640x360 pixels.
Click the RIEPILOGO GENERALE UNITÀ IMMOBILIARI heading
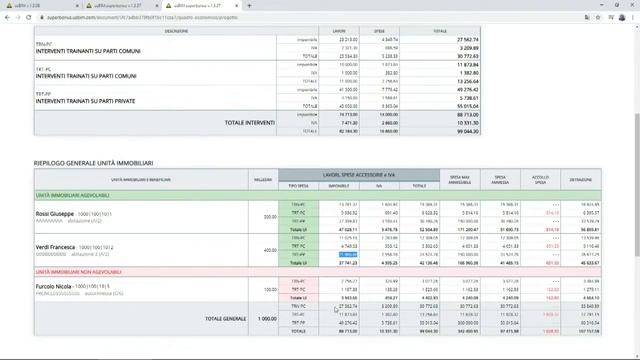tap(93, 163)
